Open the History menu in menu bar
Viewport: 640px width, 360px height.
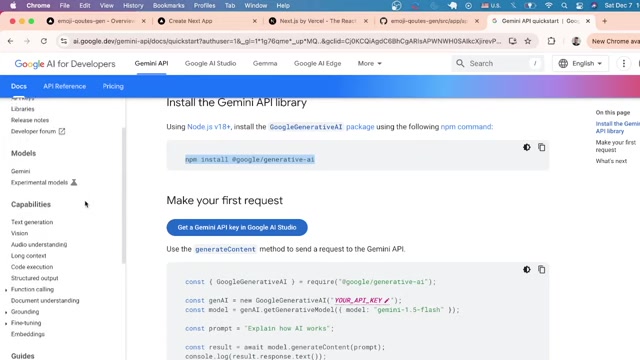[133, 6]
